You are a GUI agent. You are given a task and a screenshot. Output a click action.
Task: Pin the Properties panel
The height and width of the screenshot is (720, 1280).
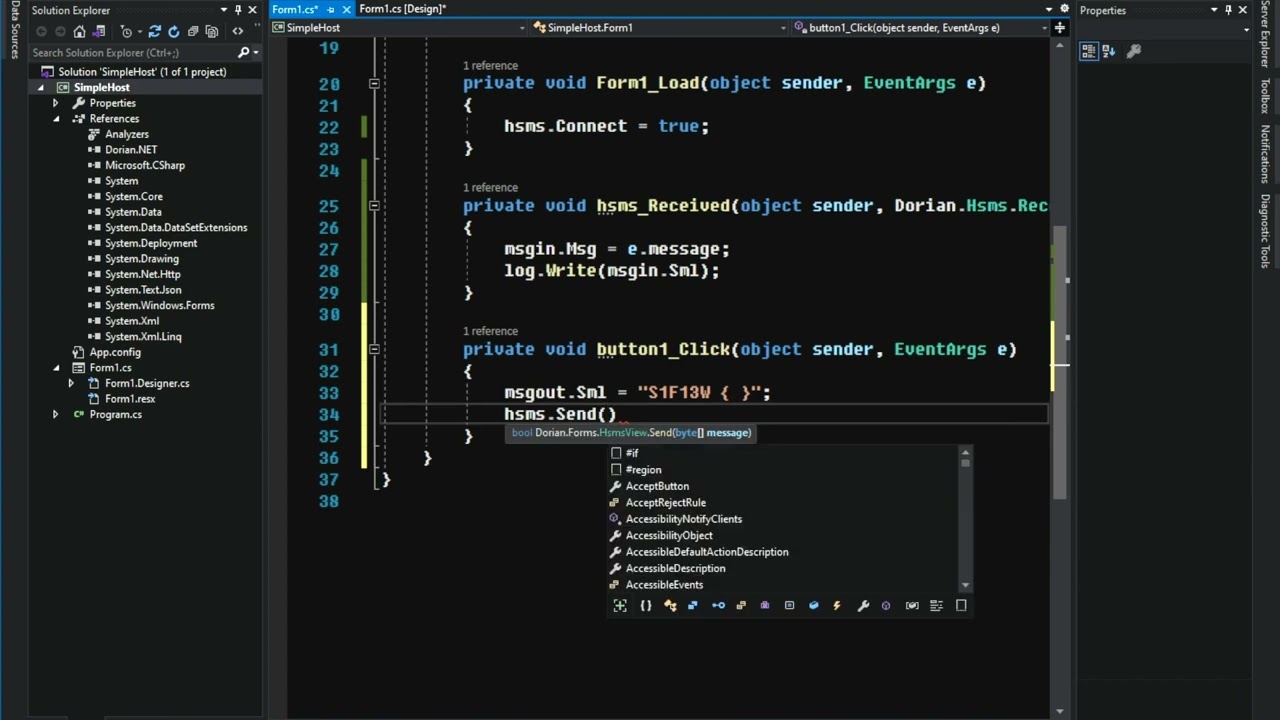pos(1229,10)
